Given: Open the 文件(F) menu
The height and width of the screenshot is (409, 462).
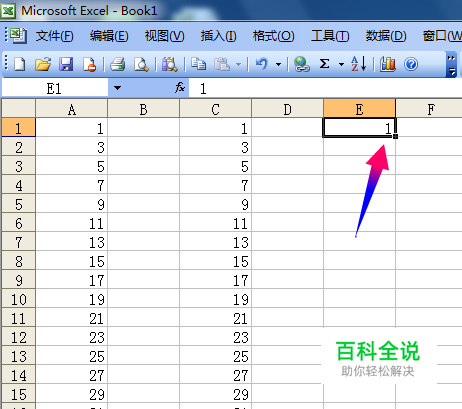Looking at the screenshot, I should (x=55, y=36).
